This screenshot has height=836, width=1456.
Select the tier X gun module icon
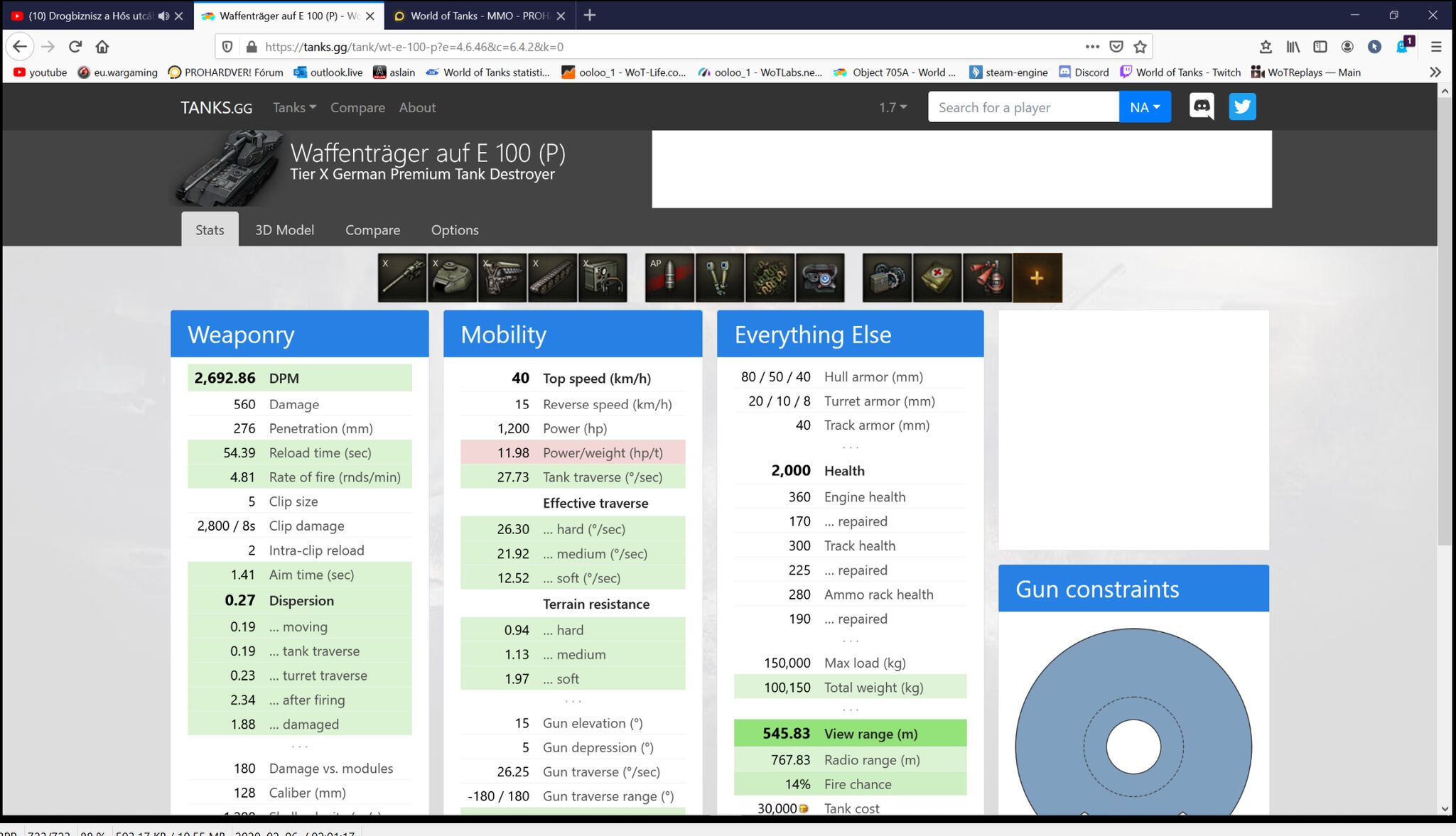tap(402, 278)
